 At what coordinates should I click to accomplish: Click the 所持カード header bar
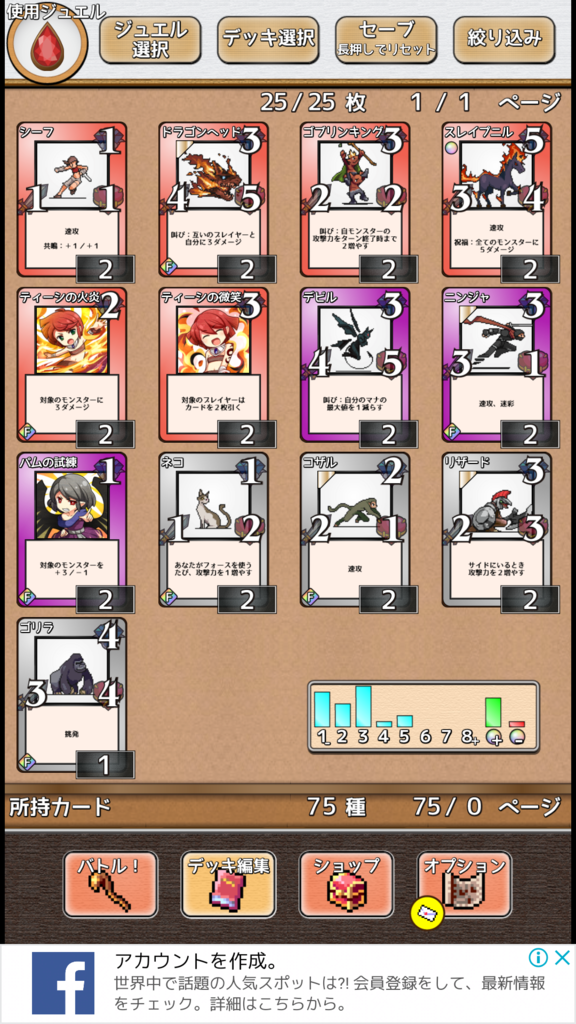[288, 807]
